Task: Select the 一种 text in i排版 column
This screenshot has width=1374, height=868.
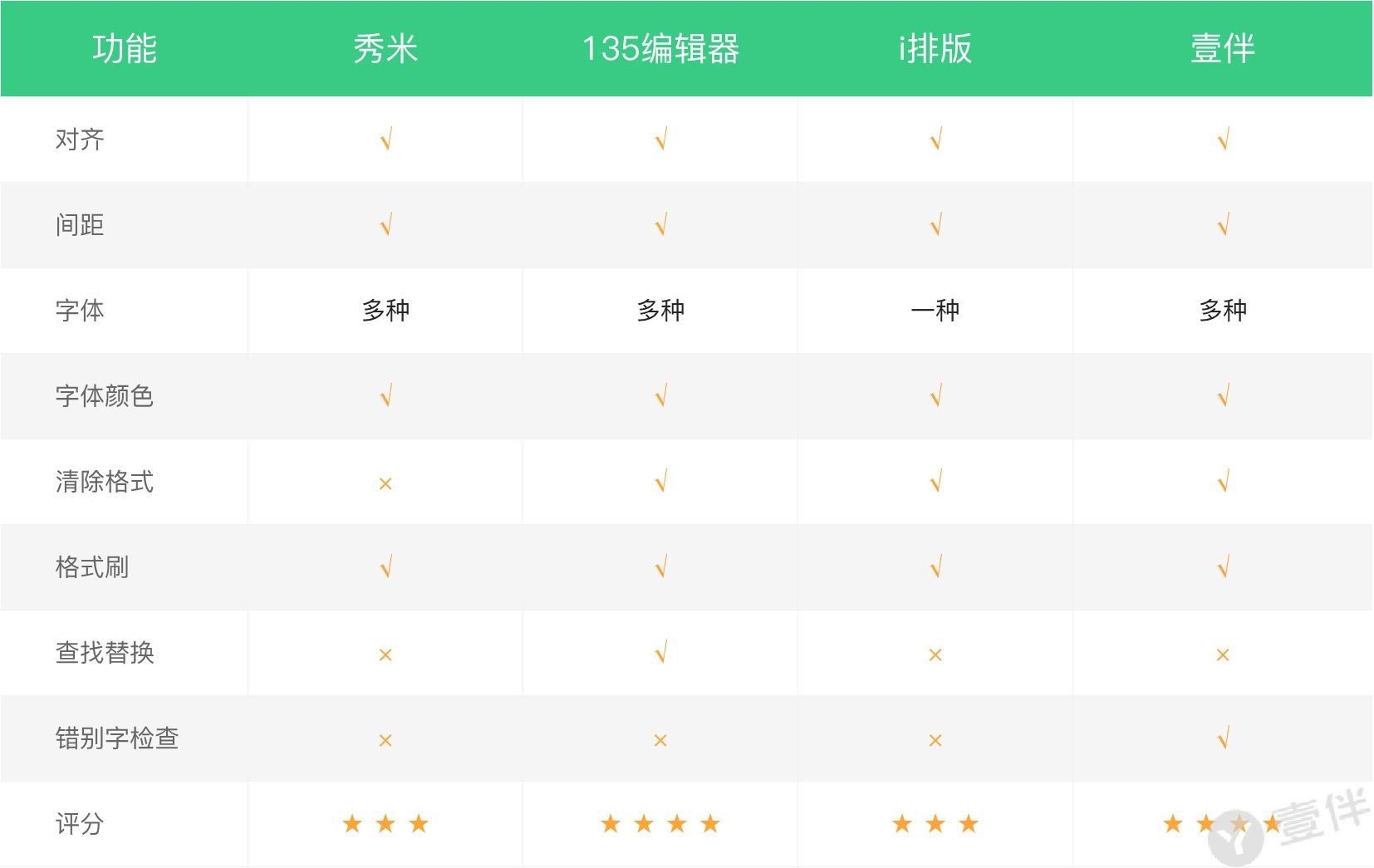Action: pos(936,311)
